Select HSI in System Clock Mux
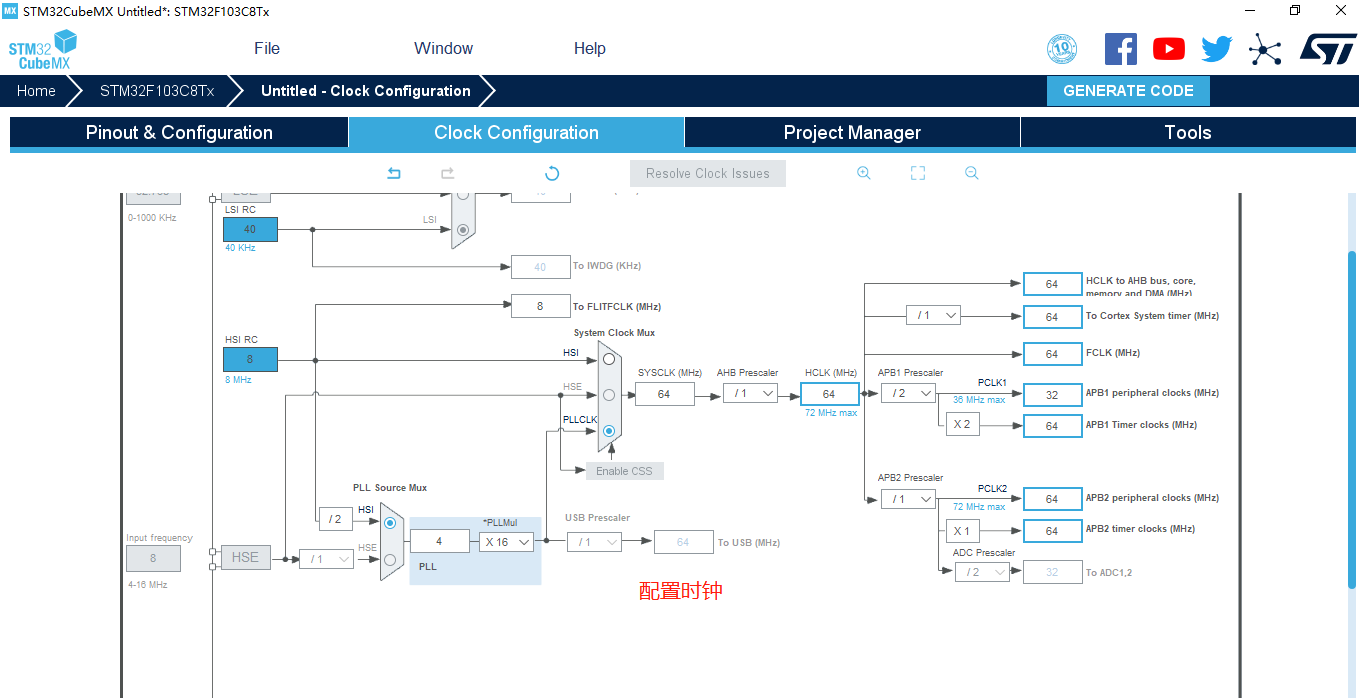This screenshot has height=698, width=1359. coord(608,358)
